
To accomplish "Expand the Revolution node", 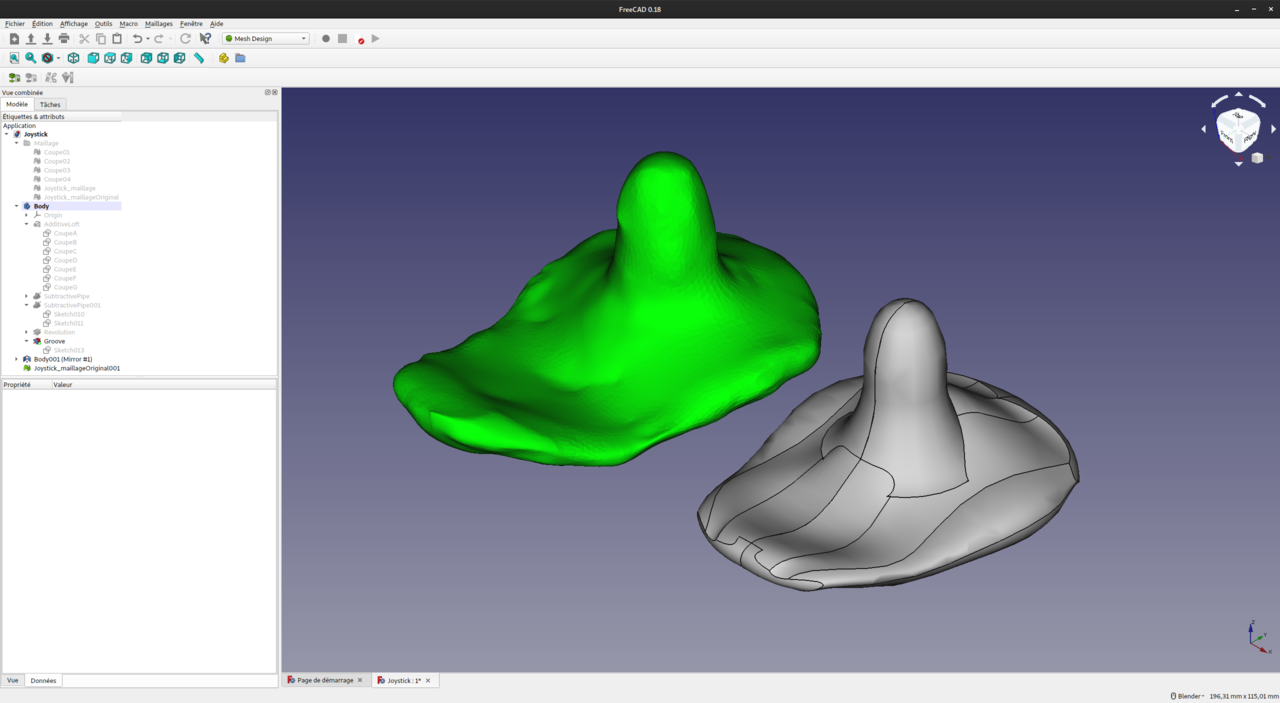I will [x=27, y=332].
